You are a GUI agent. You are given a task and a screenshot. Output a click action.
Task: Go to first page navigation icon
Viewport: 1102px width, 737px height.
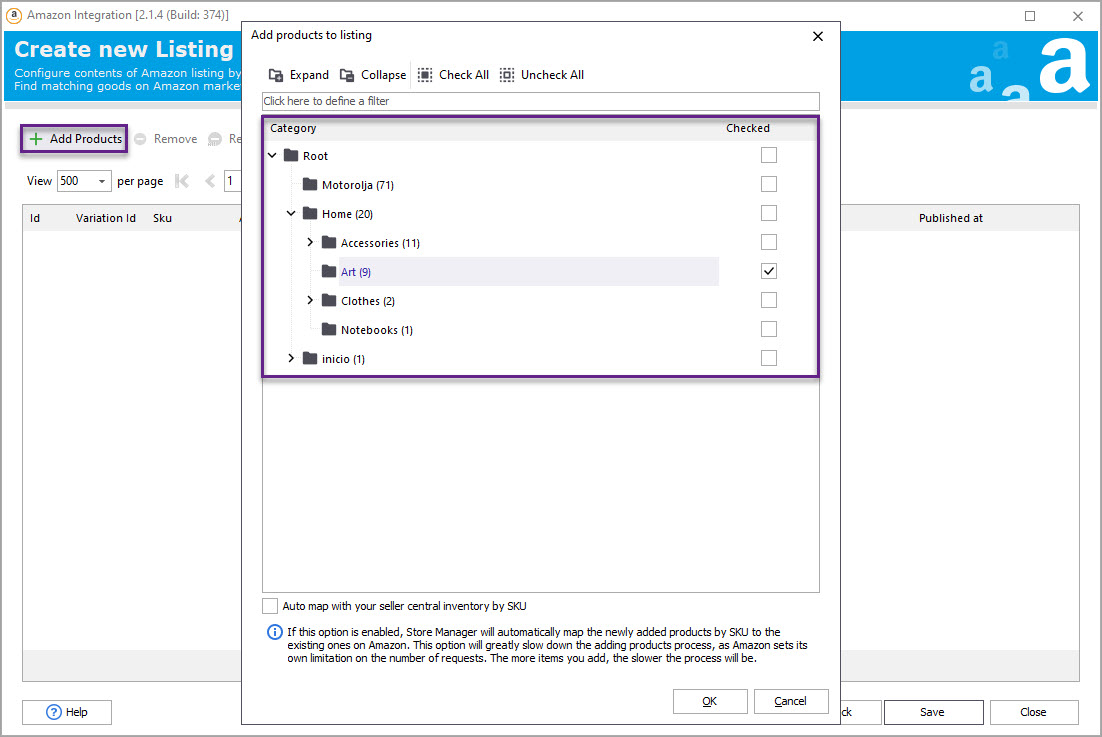[182, 181]
